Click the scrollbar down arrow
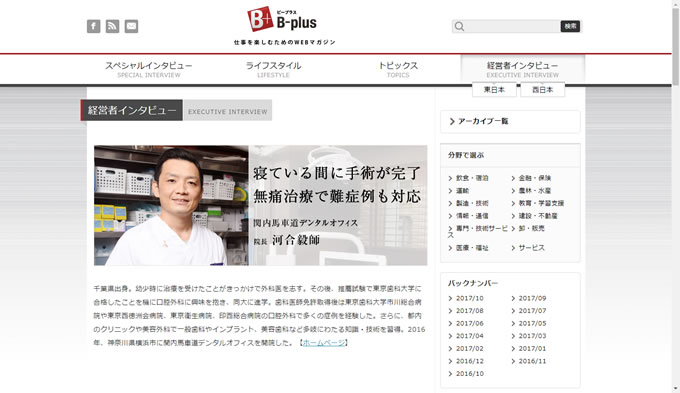The image size is (680, 393). (x=676, y=389)
